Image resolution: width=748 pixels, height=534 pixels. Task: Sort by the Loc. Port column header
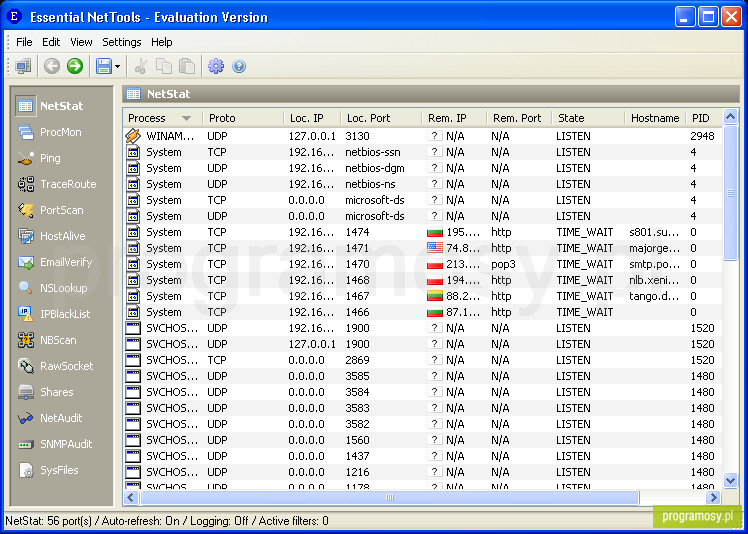381,118
